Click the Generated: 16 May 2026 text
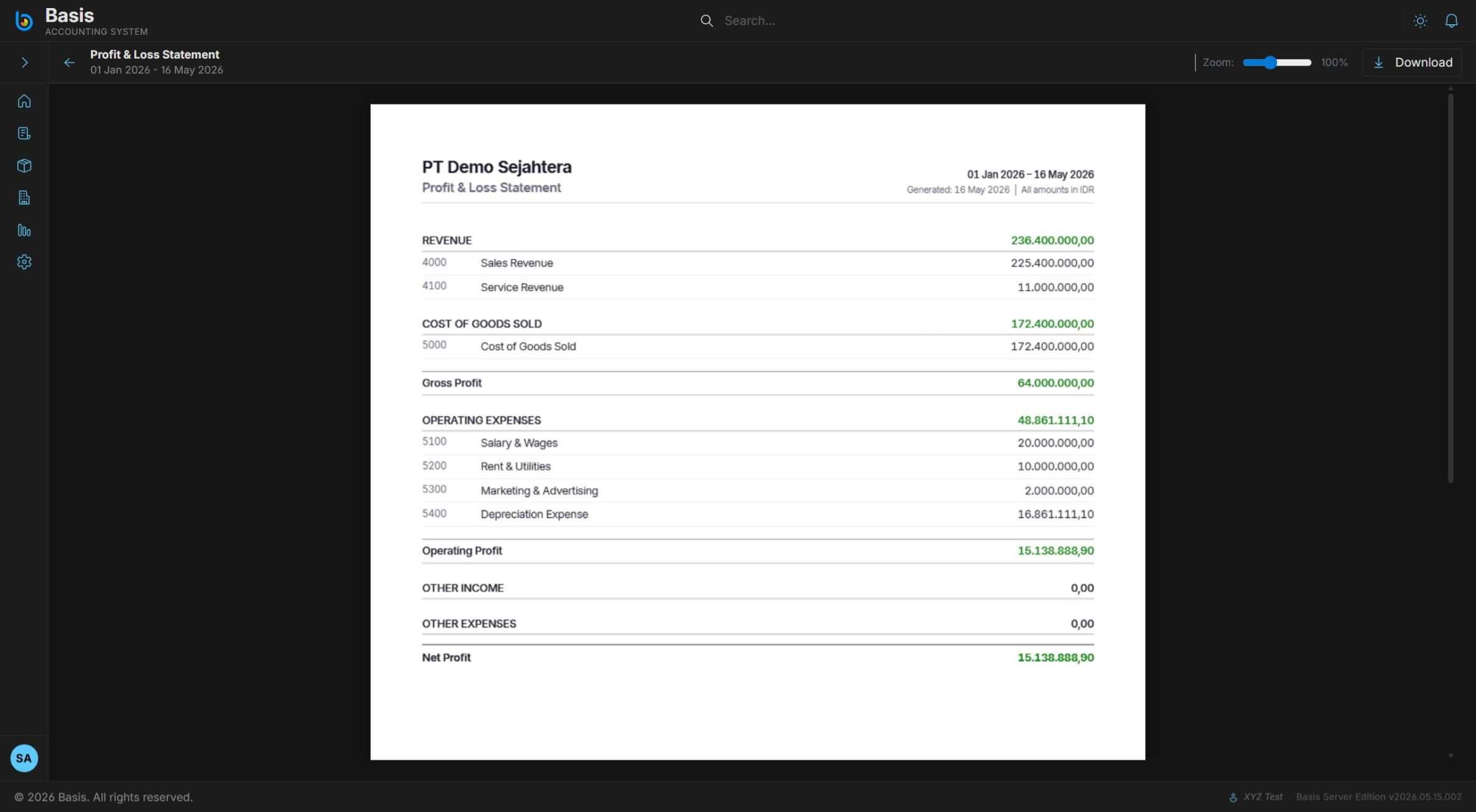This screenshot has height=812, width=1476. [x=958, y=190]
